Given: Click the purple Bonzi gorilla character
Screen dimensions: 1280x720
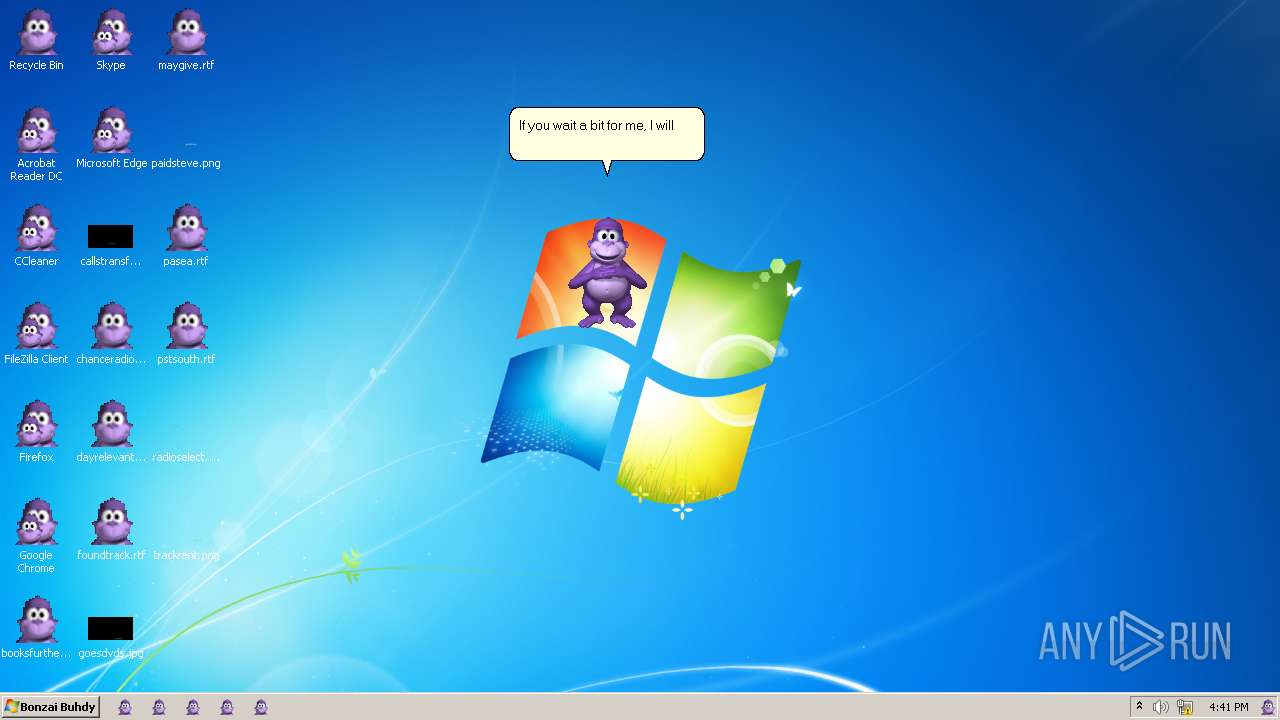Looking at the screenshot, I should tap(607, 272).
